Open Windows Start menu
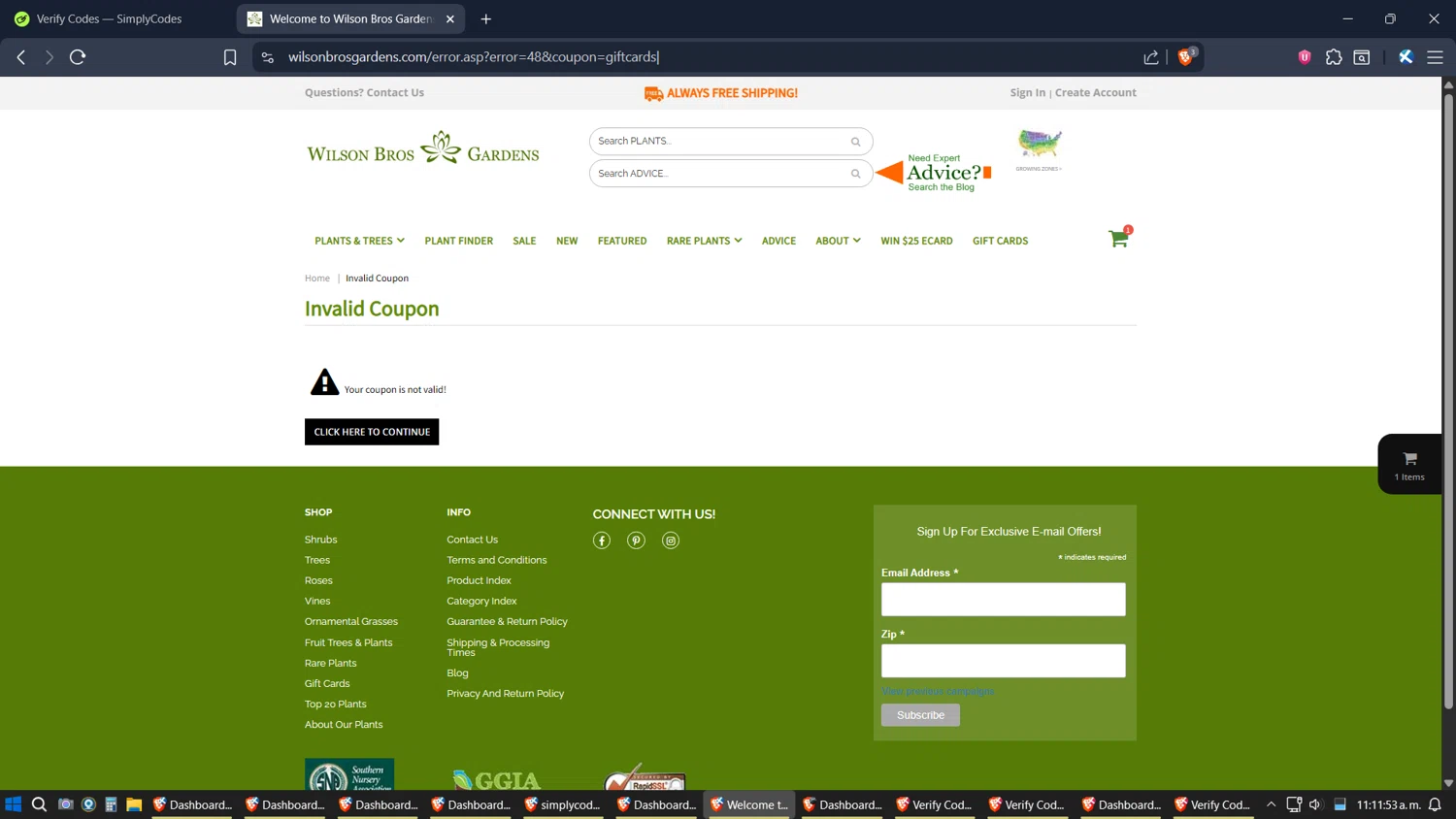Screen dimensions: 1456x819 point(14,804)
